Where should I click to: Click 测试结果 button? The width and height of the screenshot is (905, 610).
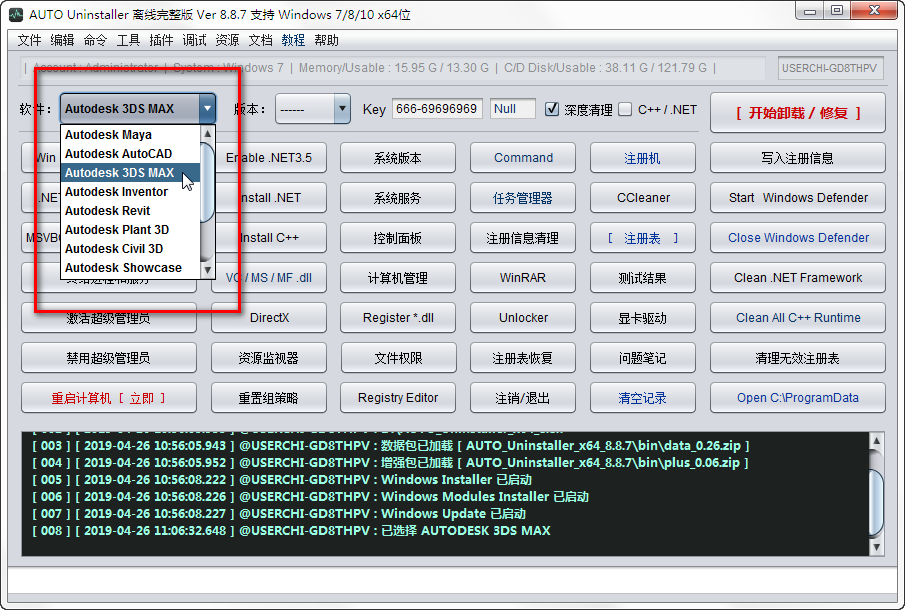pos(642,278)
